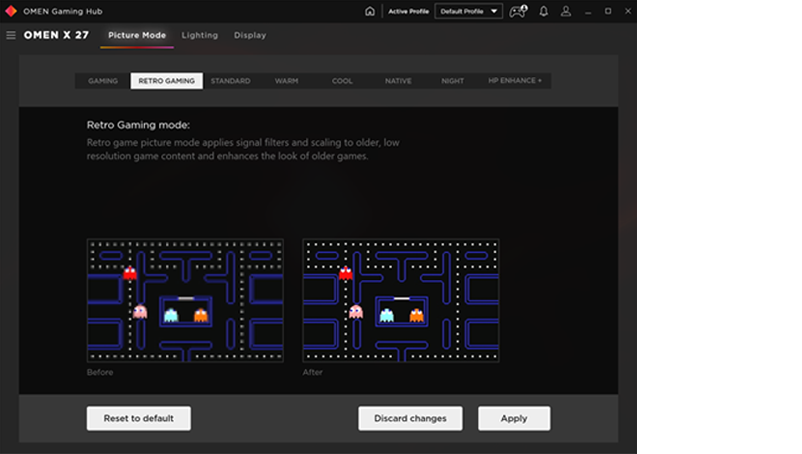
Task: Select the HP ENHANCE + picture mode
Action: (x=515, y=81)
